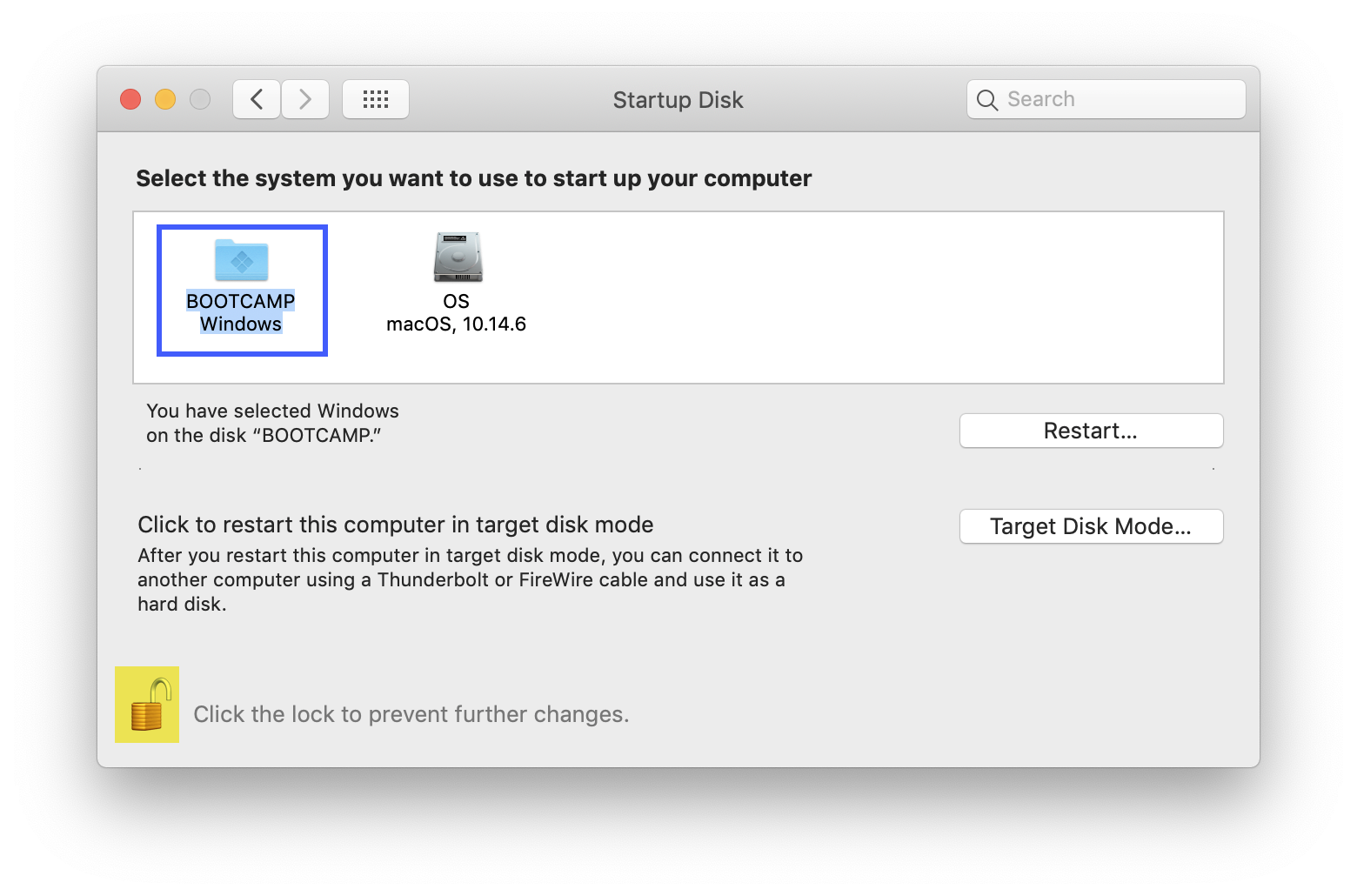Go back using the left chevron

pyautogui.click(x=257, y=99)
